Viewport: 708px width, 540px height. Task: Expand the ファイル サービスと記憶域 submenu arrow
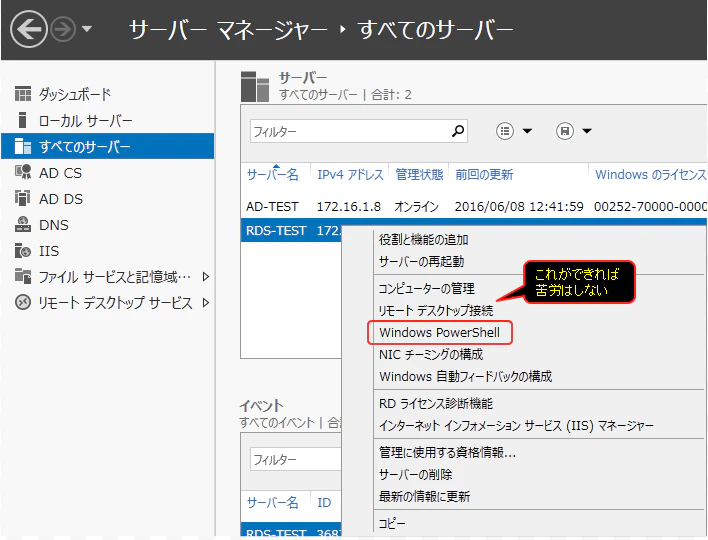206,277
